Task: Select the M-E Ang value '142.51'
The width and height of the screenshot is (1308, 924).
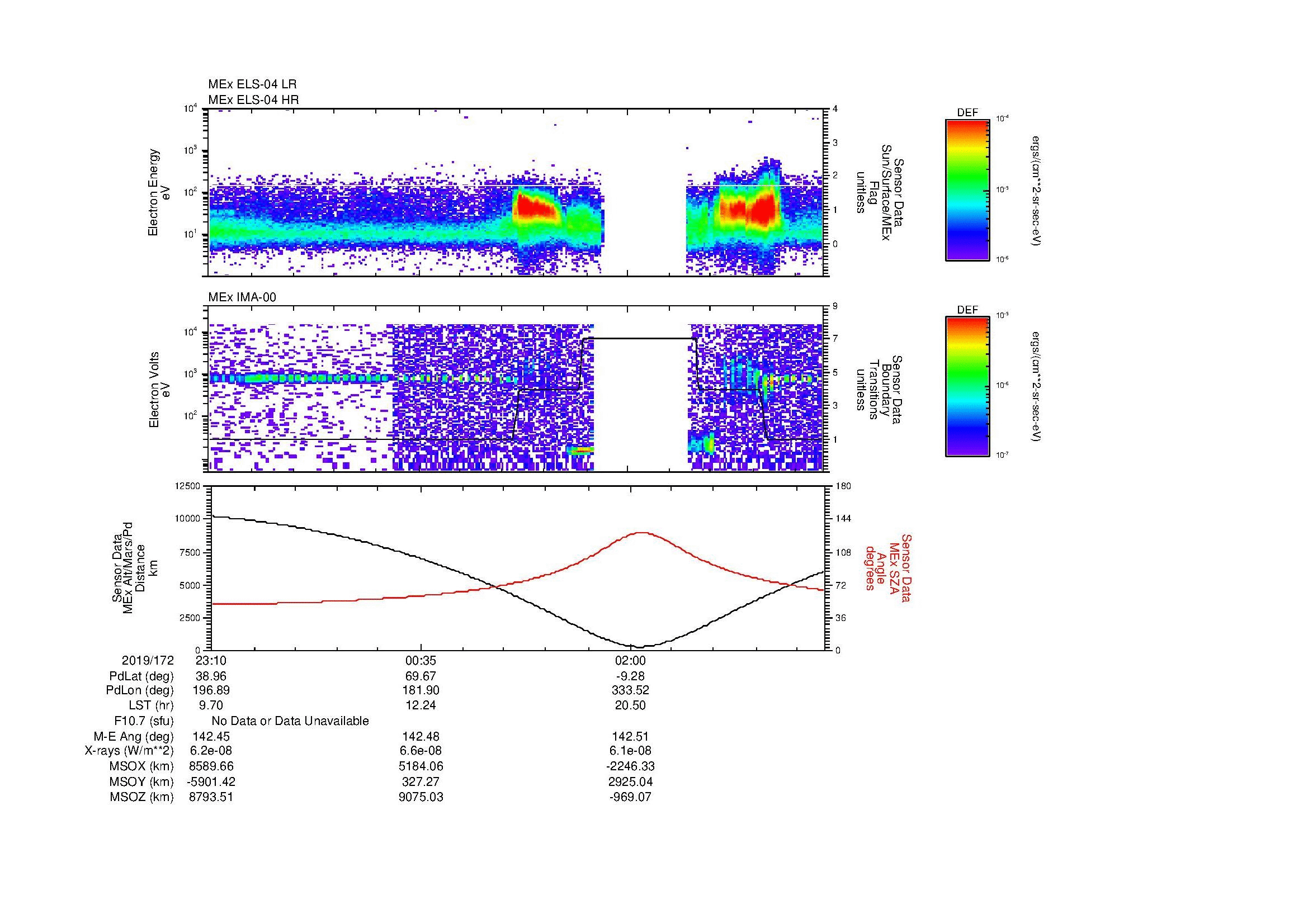Action: pos(631,737)
